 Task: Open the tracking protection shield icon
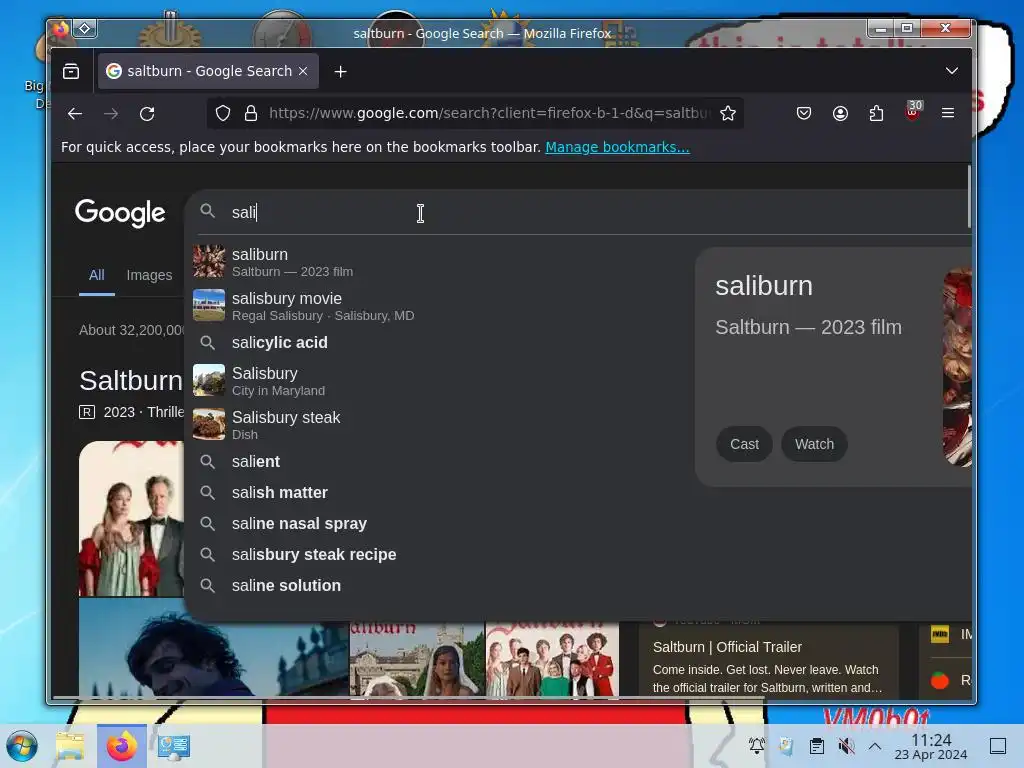(x=223, y=114)
